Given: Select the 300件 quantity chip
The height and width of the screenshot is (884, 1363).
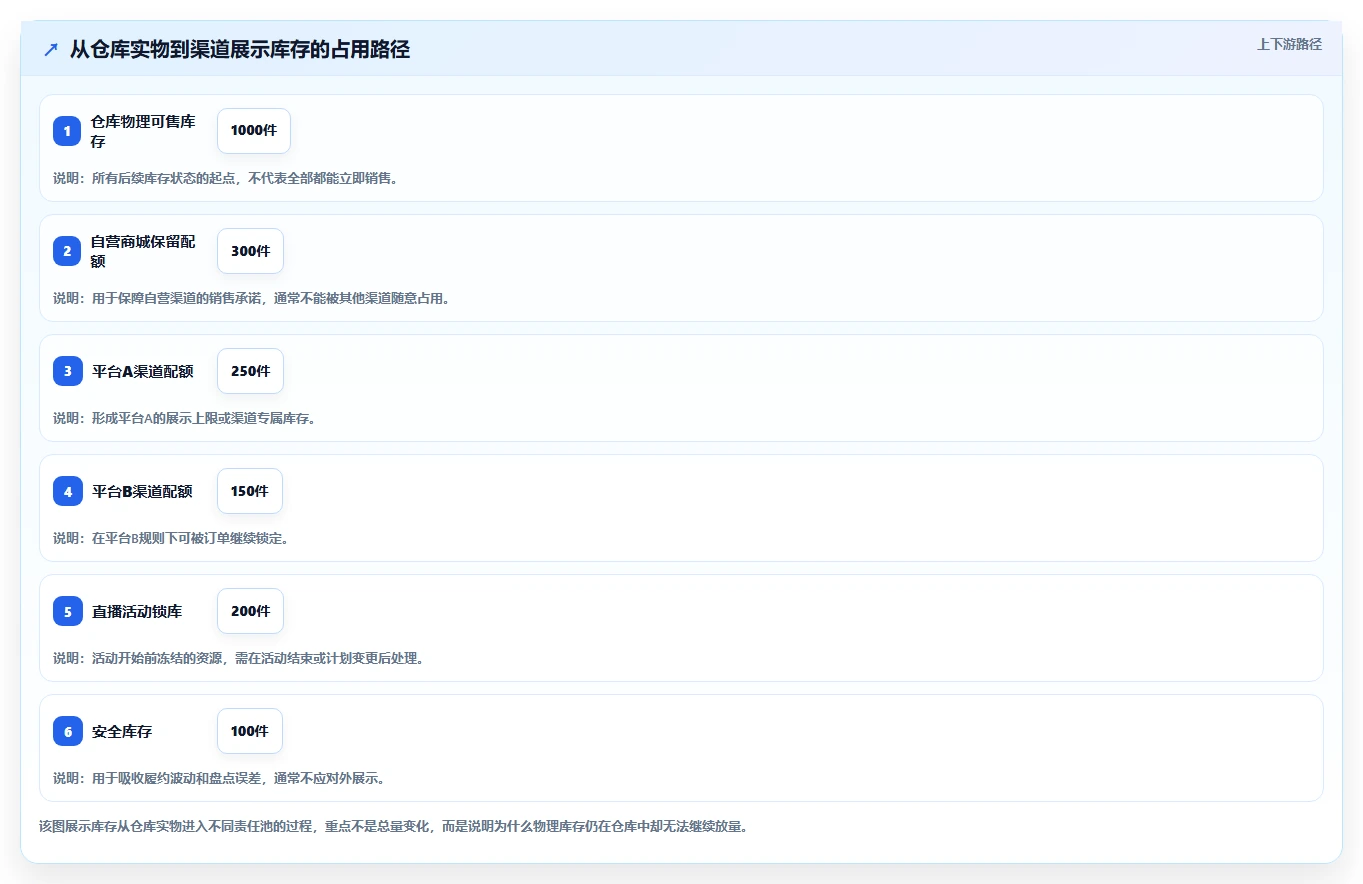Looking at the screenshot, I should click(250, 251).
